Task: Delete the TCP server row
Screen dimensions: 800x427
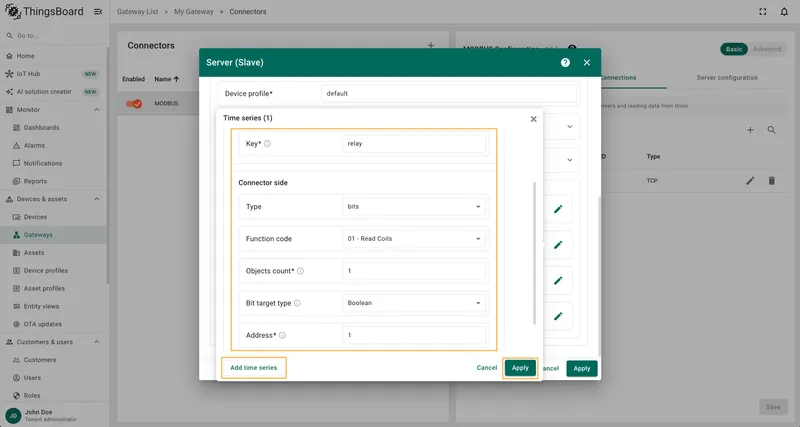Action: 771,181
